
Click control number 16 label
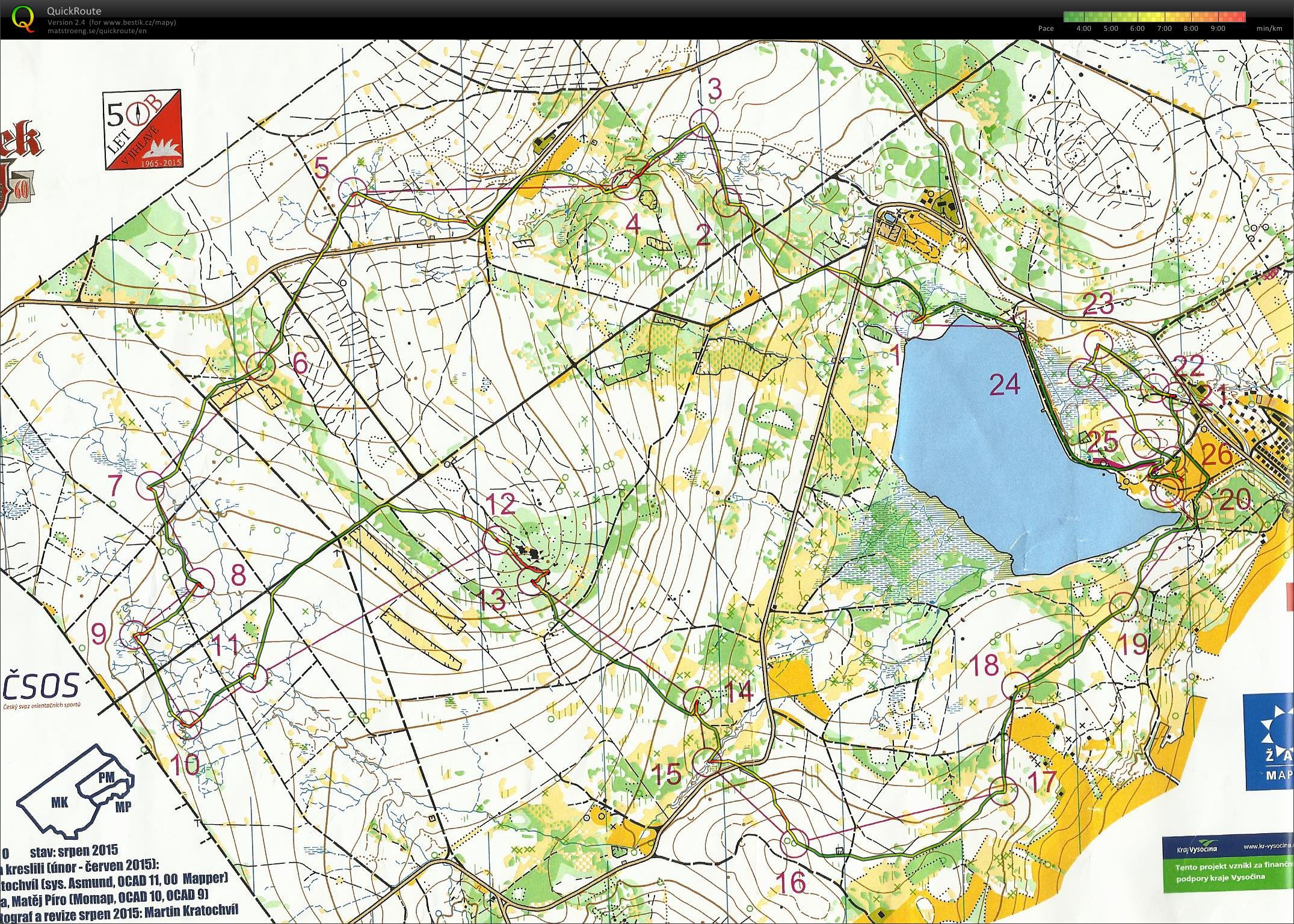790,883
